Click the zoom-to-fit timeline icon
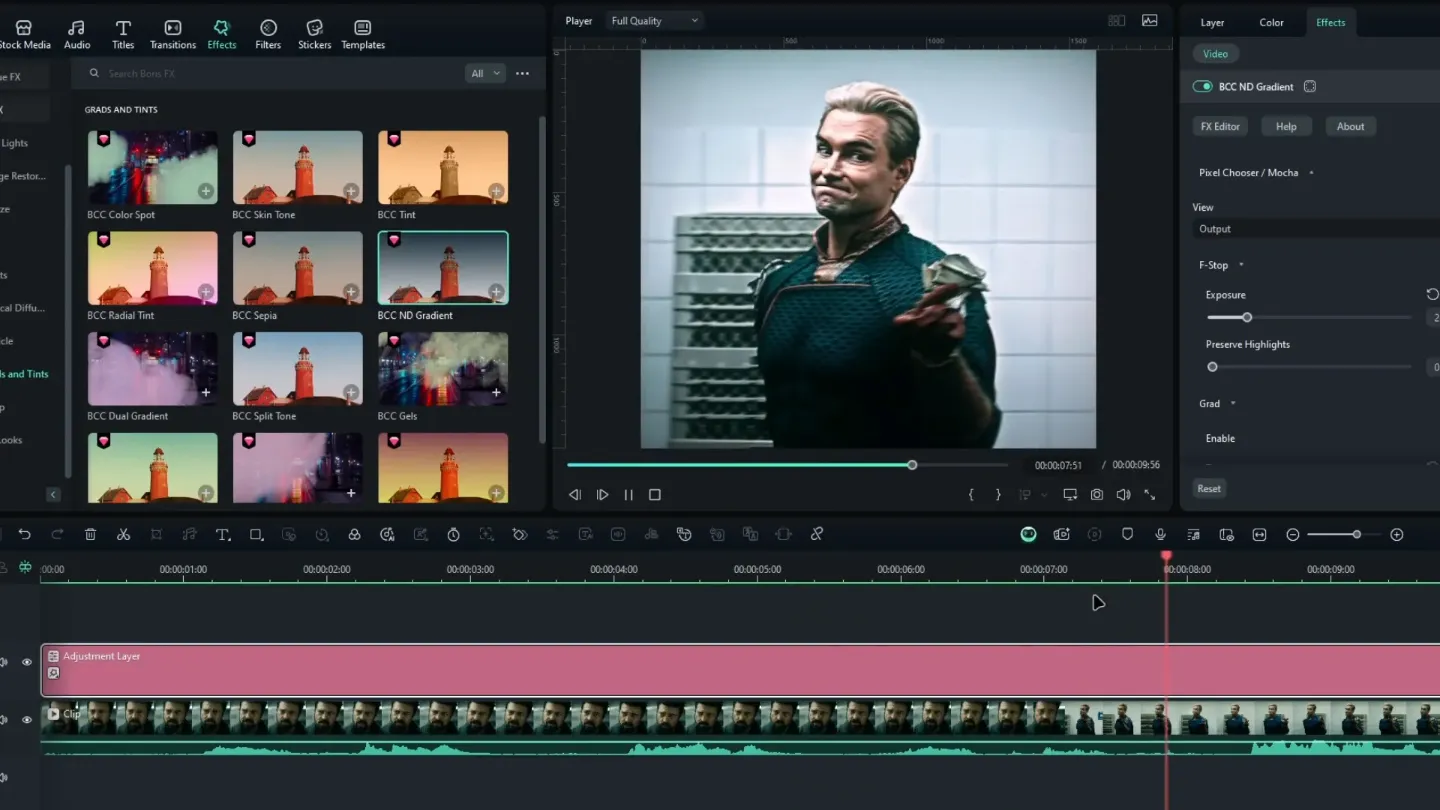This screenshot has height=810, width=1440. click(x=1259, y=535)
